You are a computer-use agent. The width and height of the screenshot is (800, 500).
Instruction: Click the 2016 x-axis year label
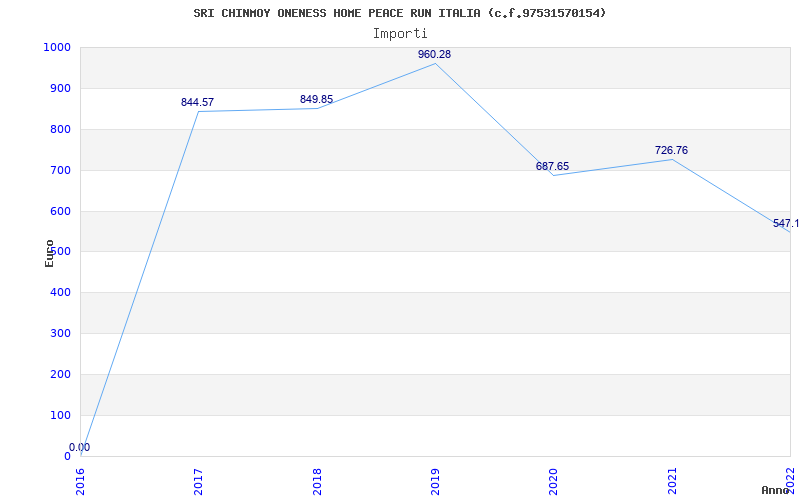81,482
